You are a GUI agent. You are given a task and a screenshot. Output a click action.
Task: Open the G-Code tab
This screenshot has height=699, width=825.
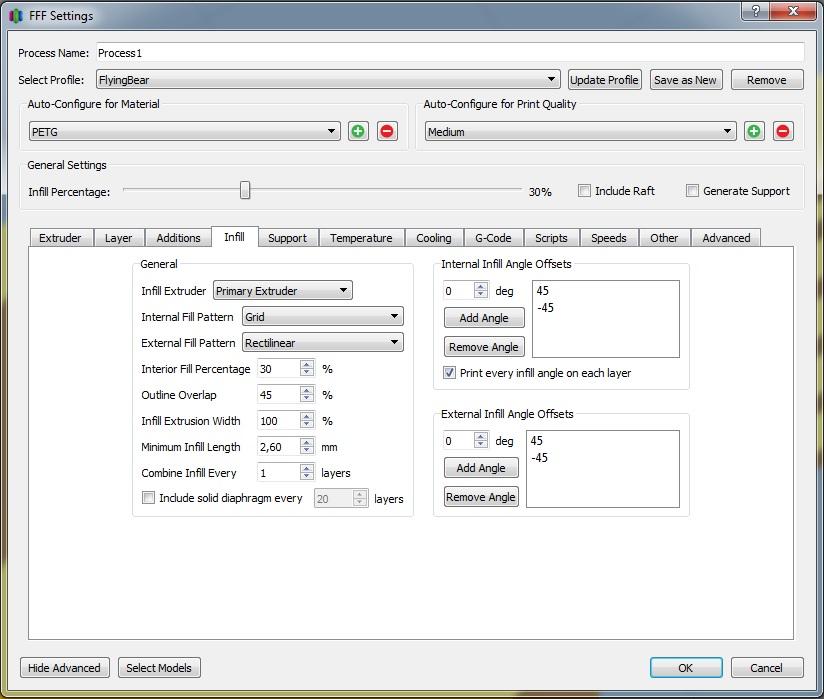(493, 238)
